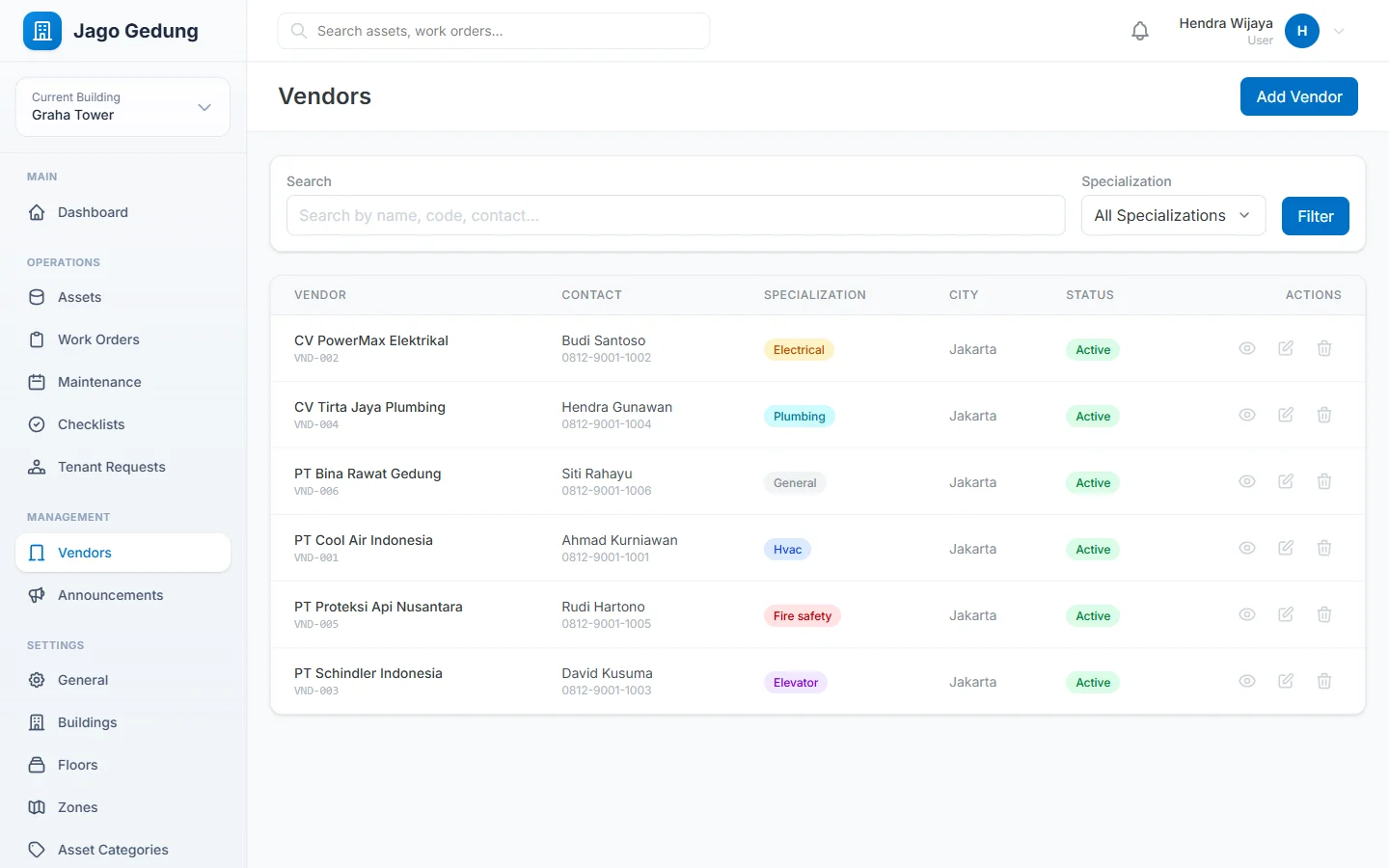The image size is (1389, 868).
Task: Click the CONTACT column header
Action: (591, 295)
